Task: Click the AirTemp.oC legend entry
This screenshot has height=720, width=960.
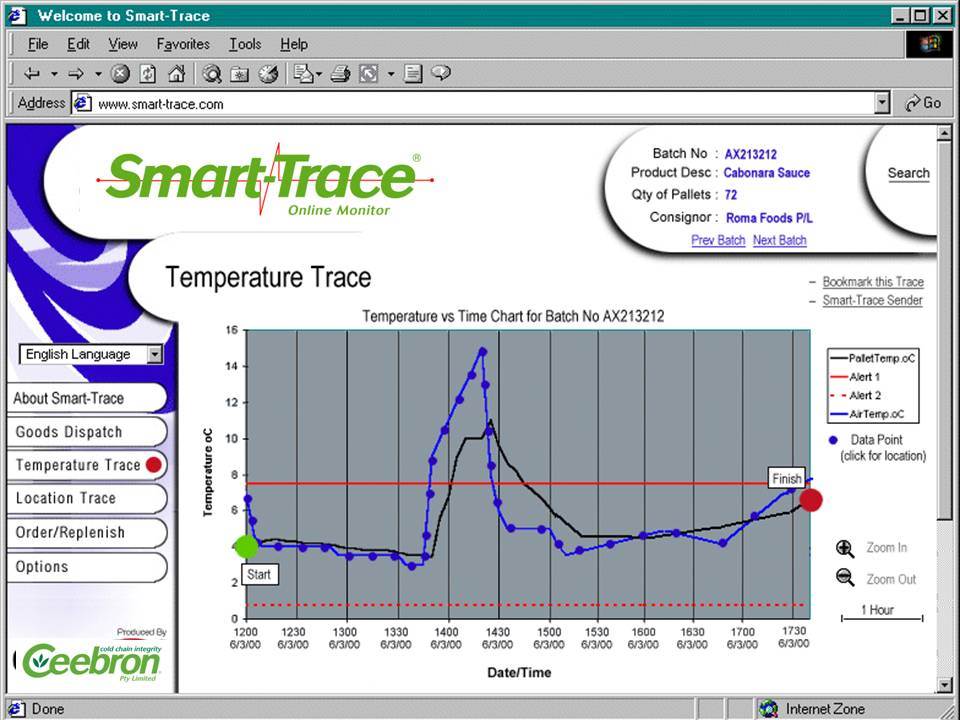Action: click(x=867, y=414)
